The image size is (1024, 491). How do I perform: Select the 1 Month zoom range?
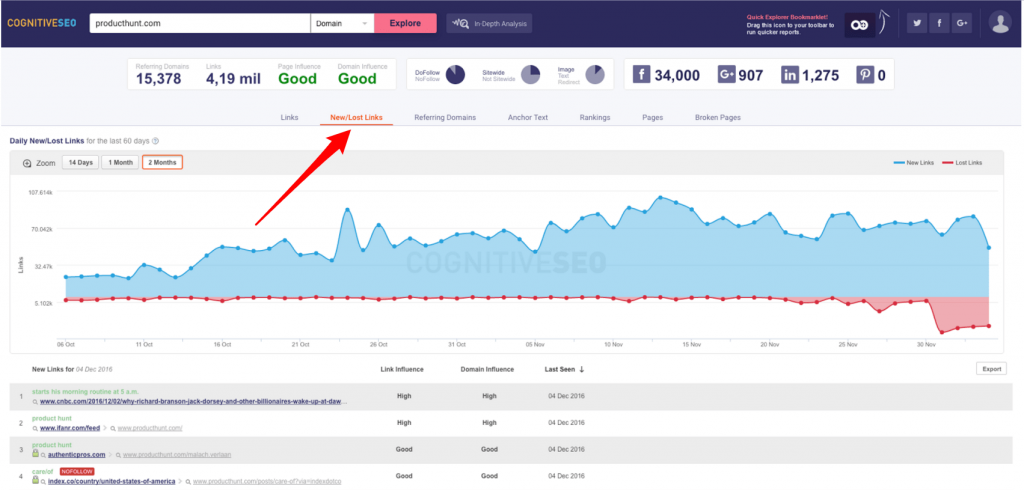click(120, 163)
